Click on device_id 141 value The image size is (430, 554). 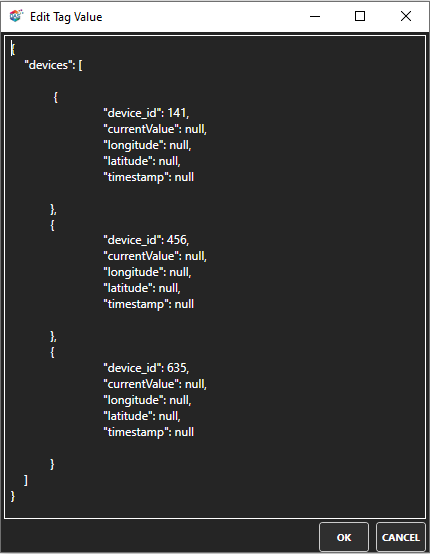click(177, 113)
